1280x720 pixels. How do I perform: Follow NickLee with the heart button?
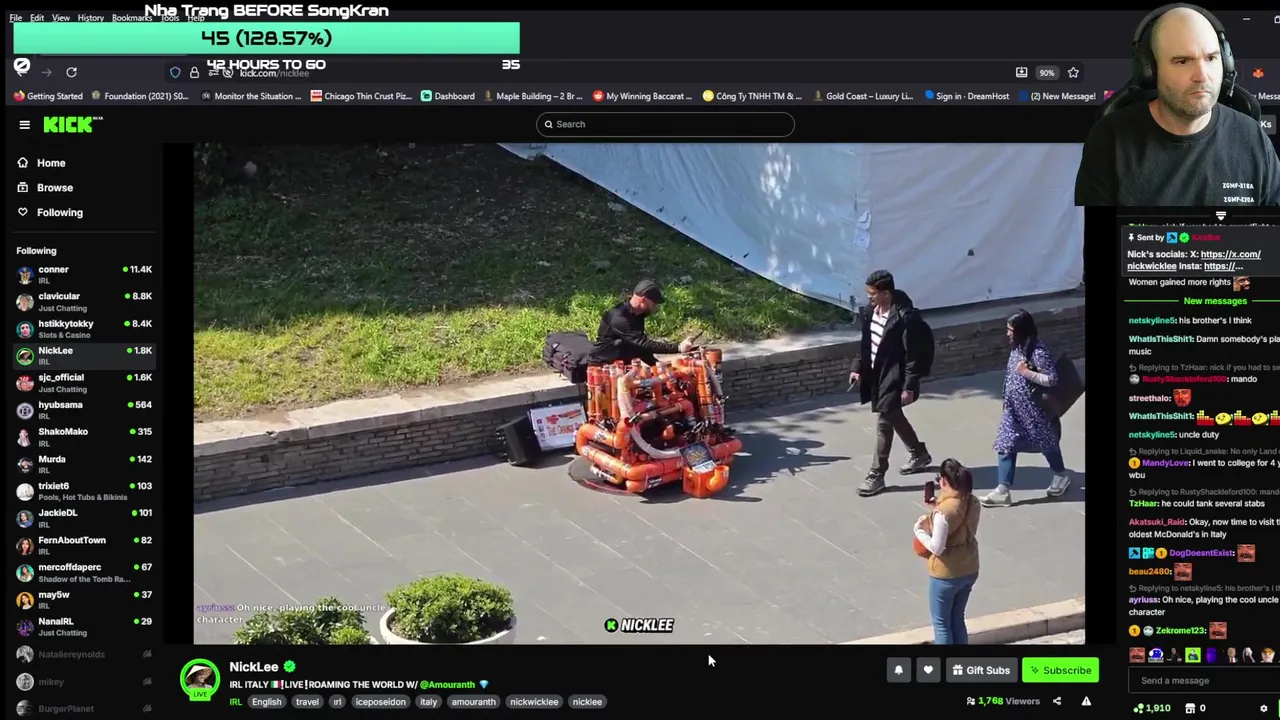coord(928,670)
